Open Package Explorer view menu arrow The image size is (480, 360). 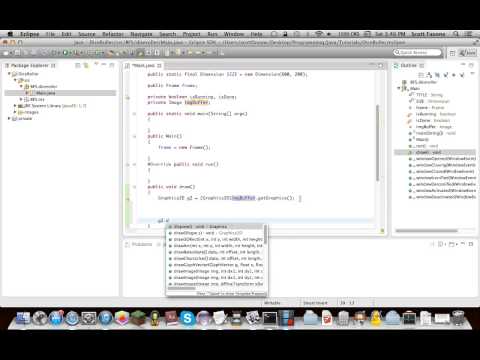96,64
